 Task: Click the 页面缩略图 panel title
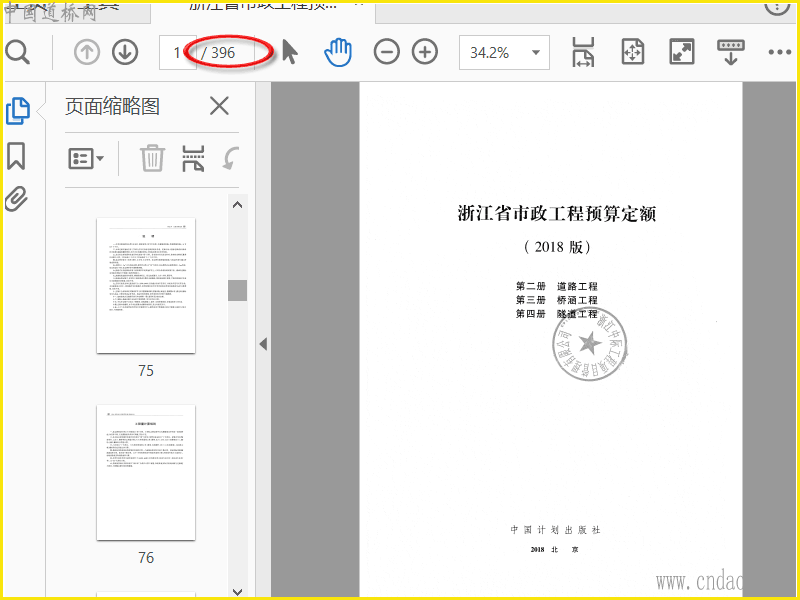click(x=112, y=106)
